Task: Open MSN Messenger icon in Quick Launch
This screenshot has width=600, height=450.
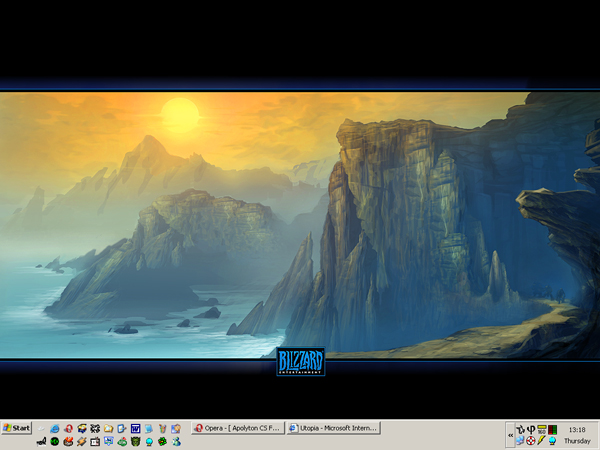Action: tap(175, 441)
